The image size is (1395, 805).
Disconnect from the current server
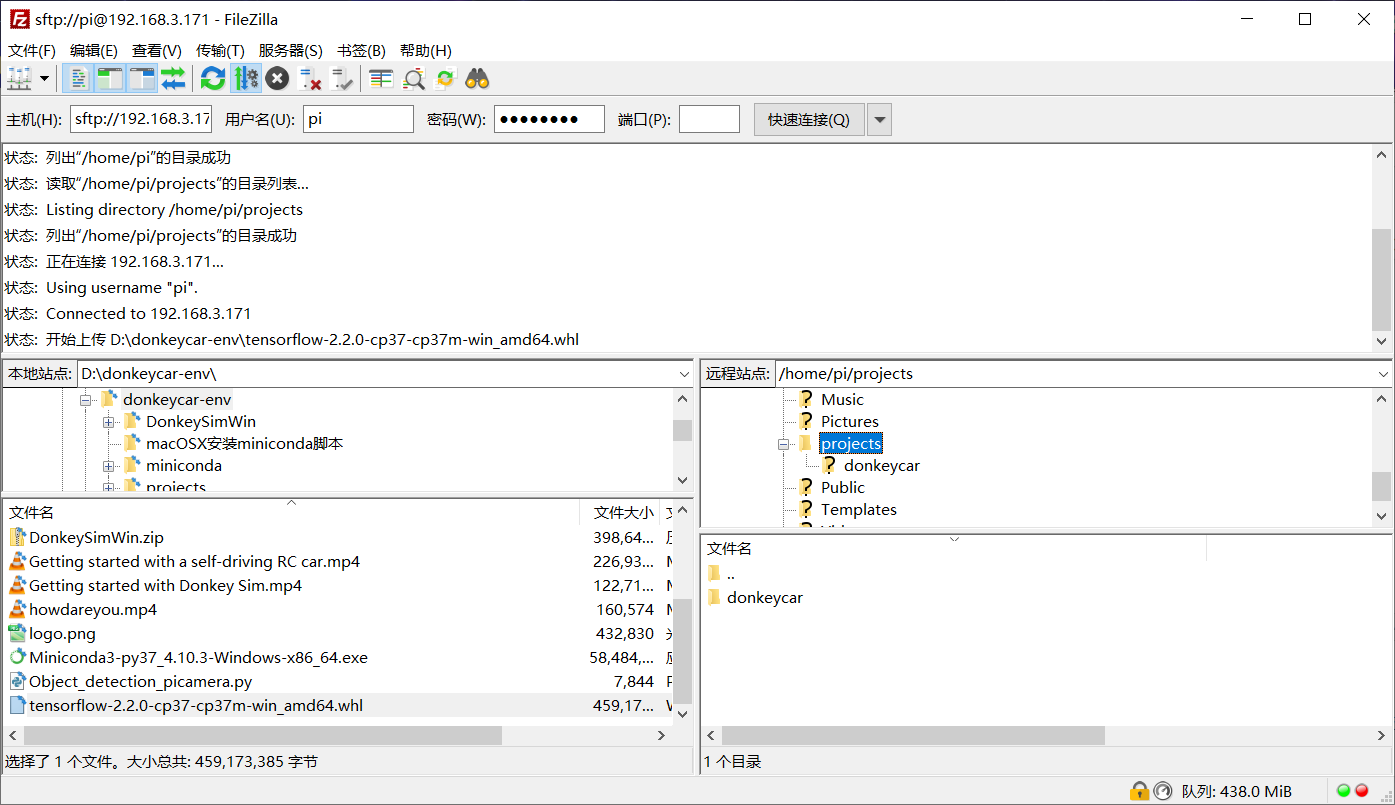pos(310,78)
